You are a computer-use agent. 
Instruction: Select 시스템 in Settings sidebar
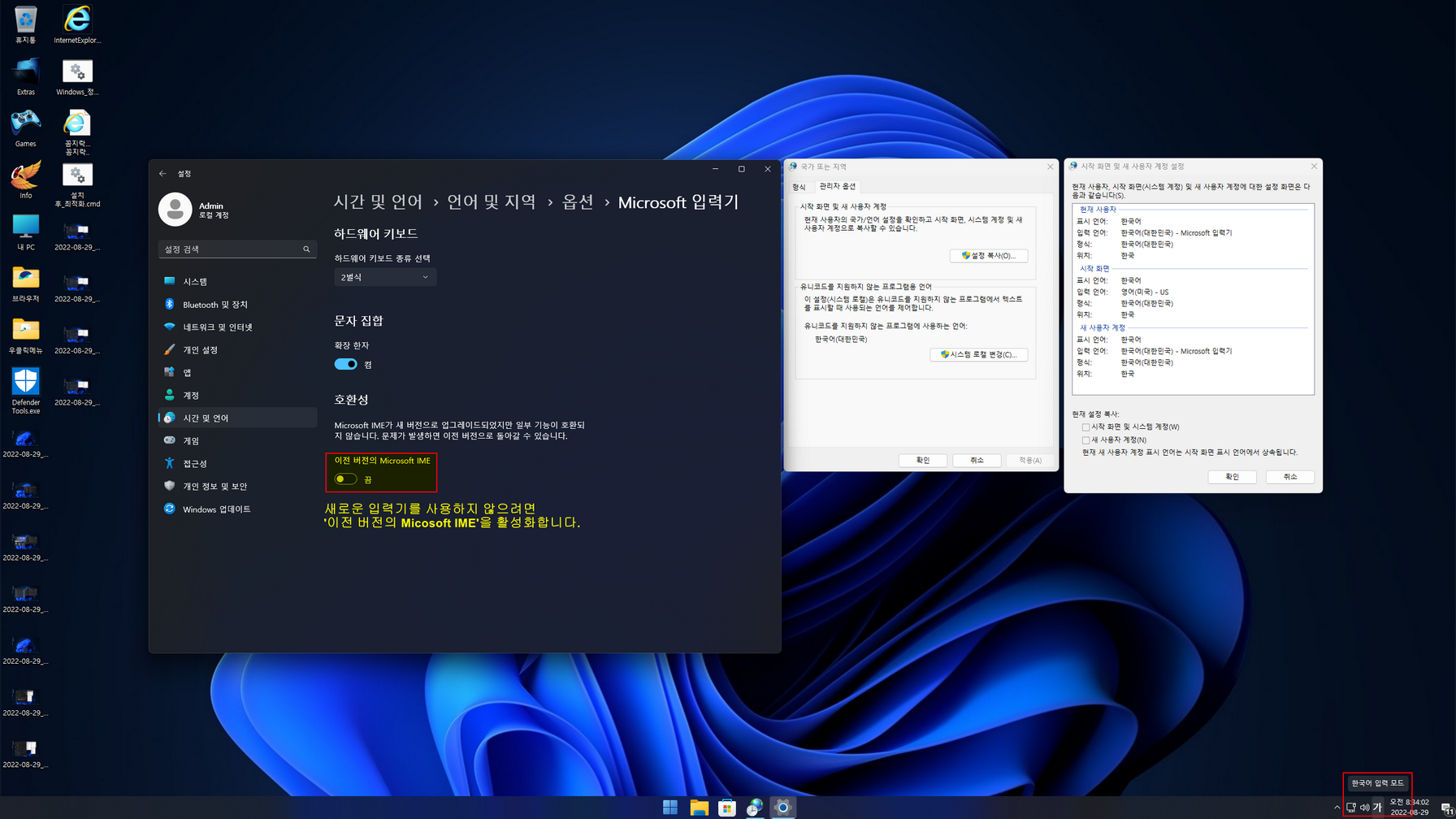click(237, 281)
